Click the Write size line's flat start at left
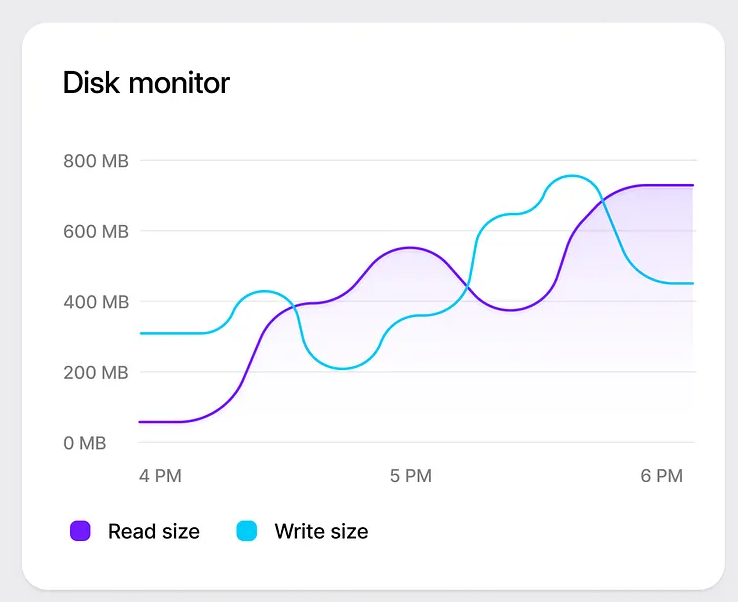This screenshot has height=602, width=738. click(x=170, y=333)
